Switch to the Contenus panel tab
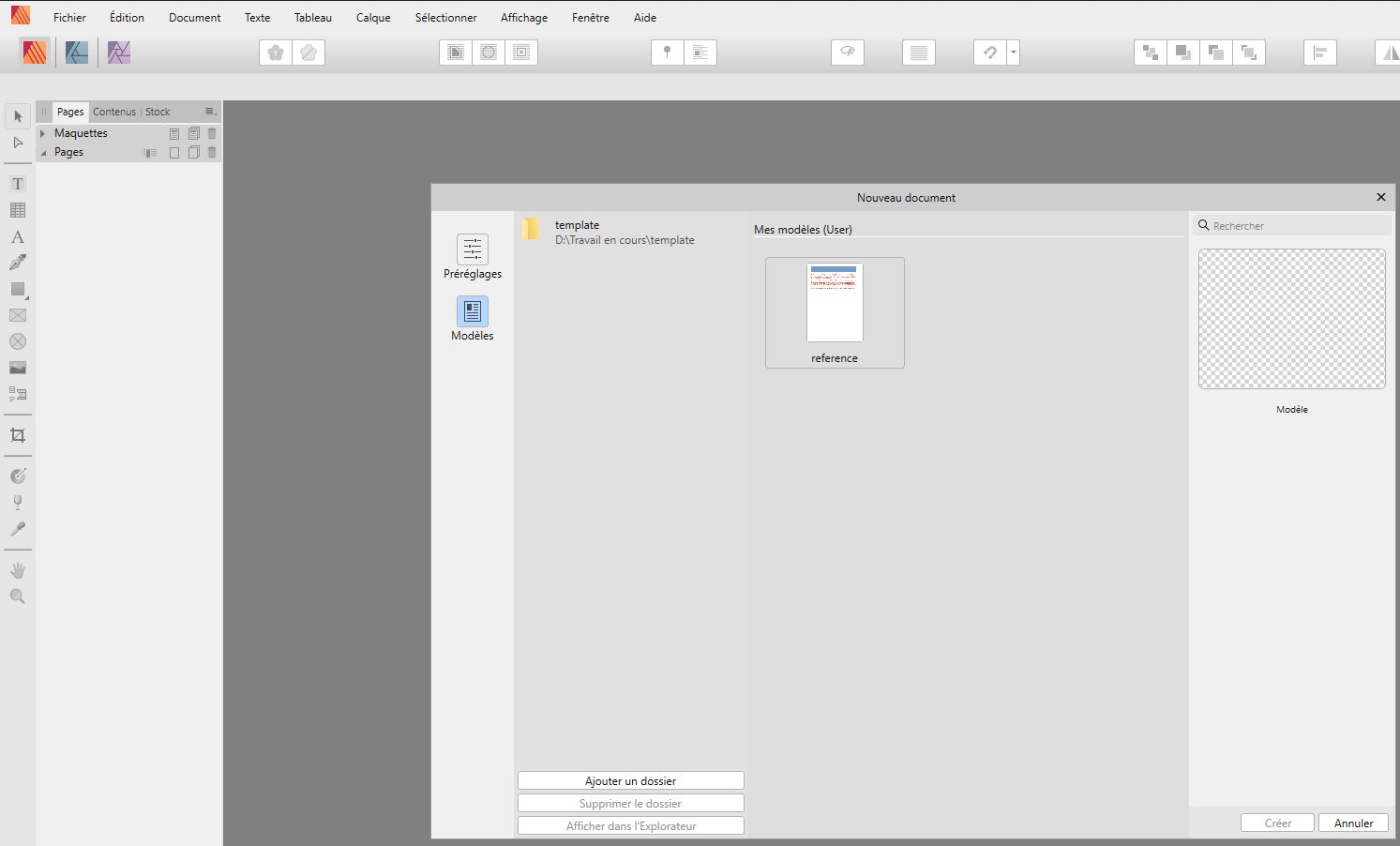Screen dimensions: 1400x846 114,112
